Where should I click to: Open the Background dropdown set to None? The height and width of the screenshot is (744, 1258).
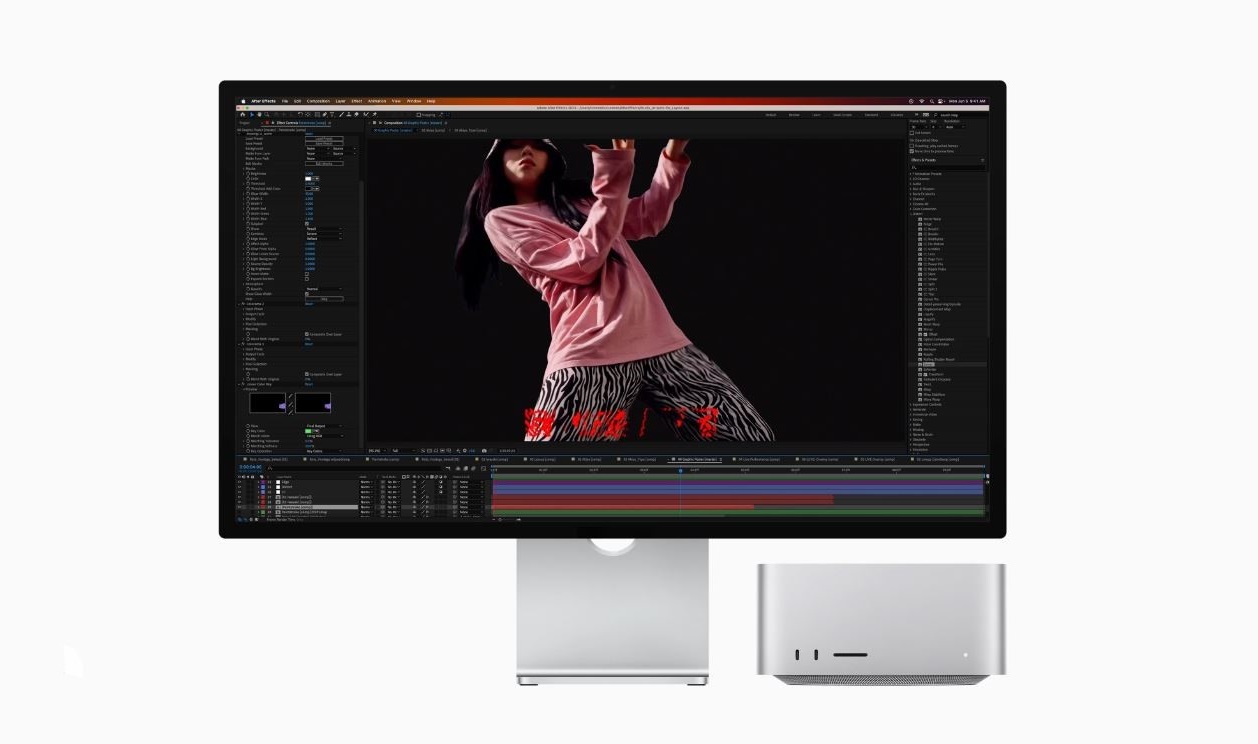tap(318, 148)
